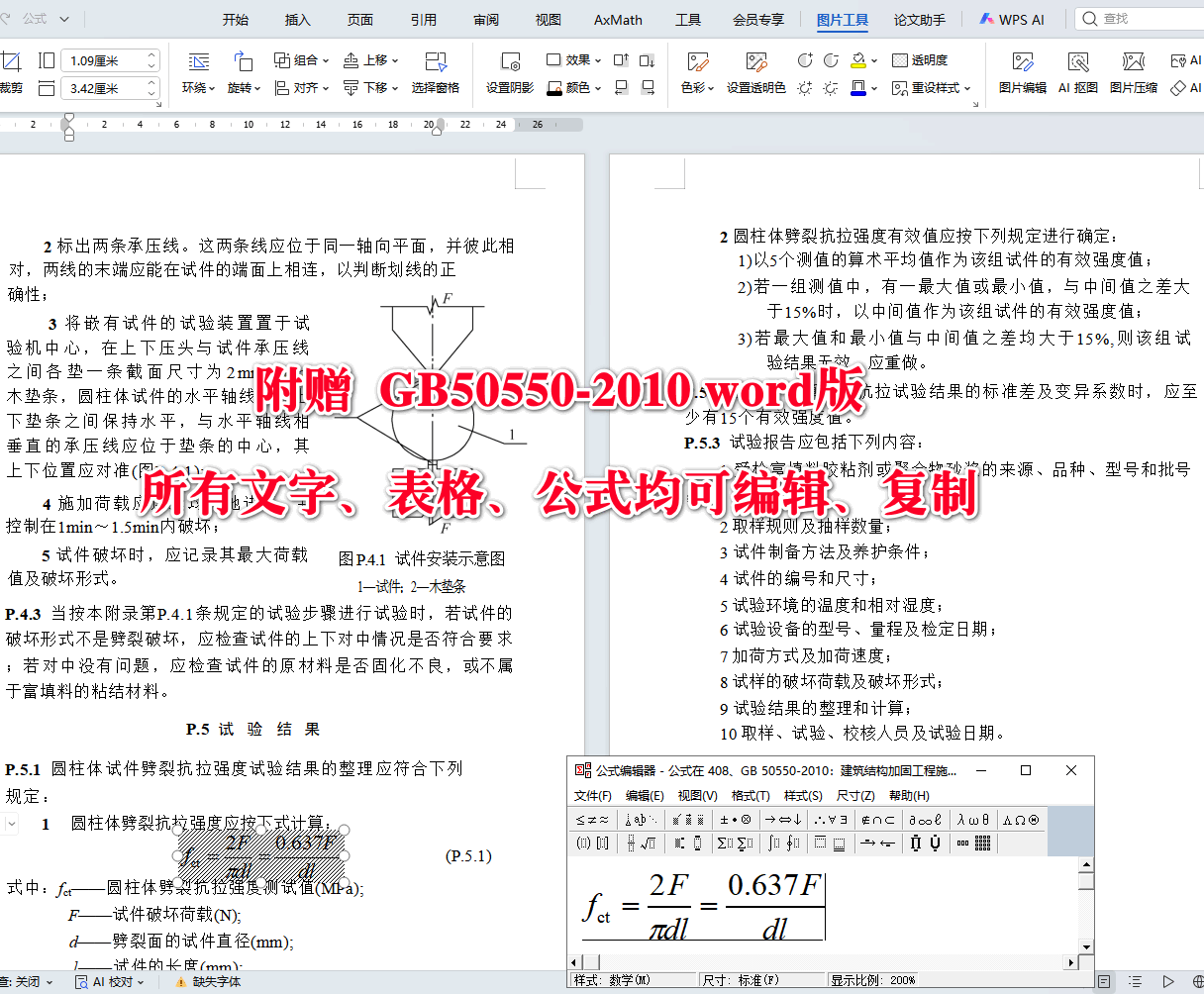Click the 设置阴影 shadow settings icon
1204x994 pixels.
click(x=510, y=73)
